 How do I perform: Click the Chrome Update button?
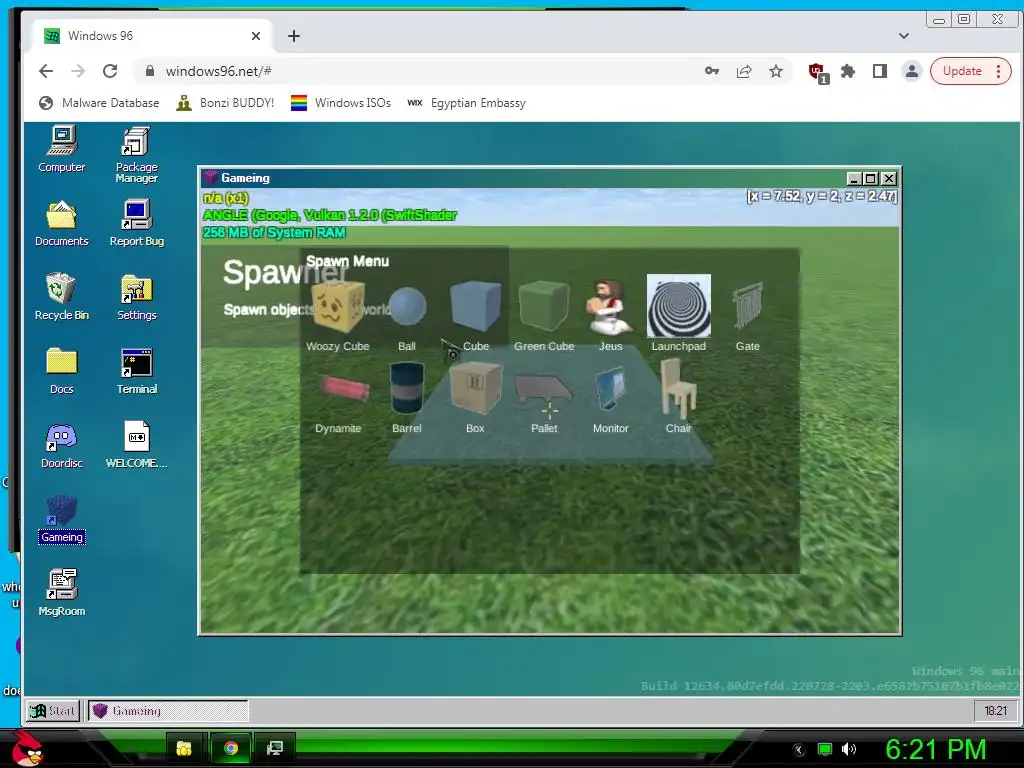970,71
